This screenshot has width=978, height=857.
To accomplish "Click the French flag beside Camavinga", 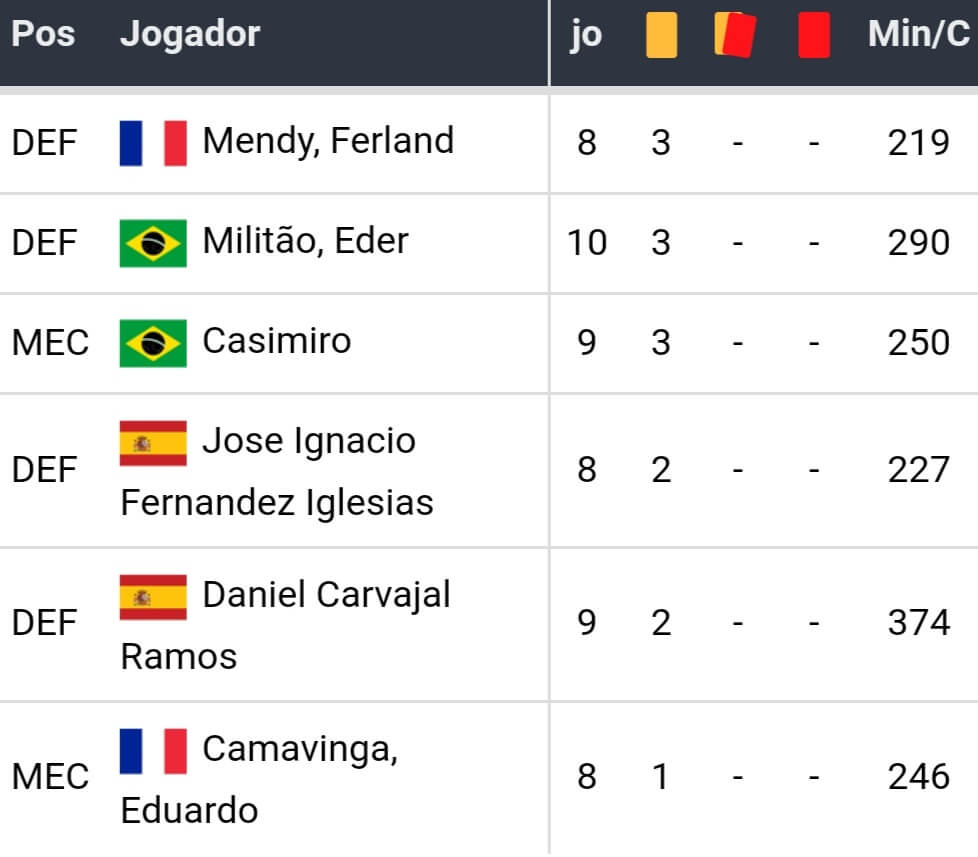I will point(153,751).
